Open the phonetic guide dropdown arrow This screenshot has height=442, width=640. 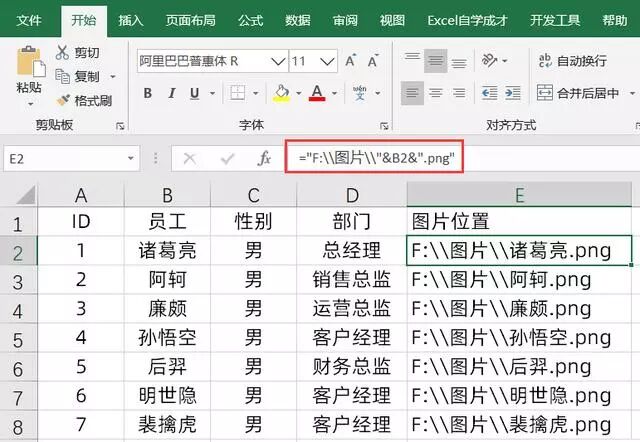point(378,93)
